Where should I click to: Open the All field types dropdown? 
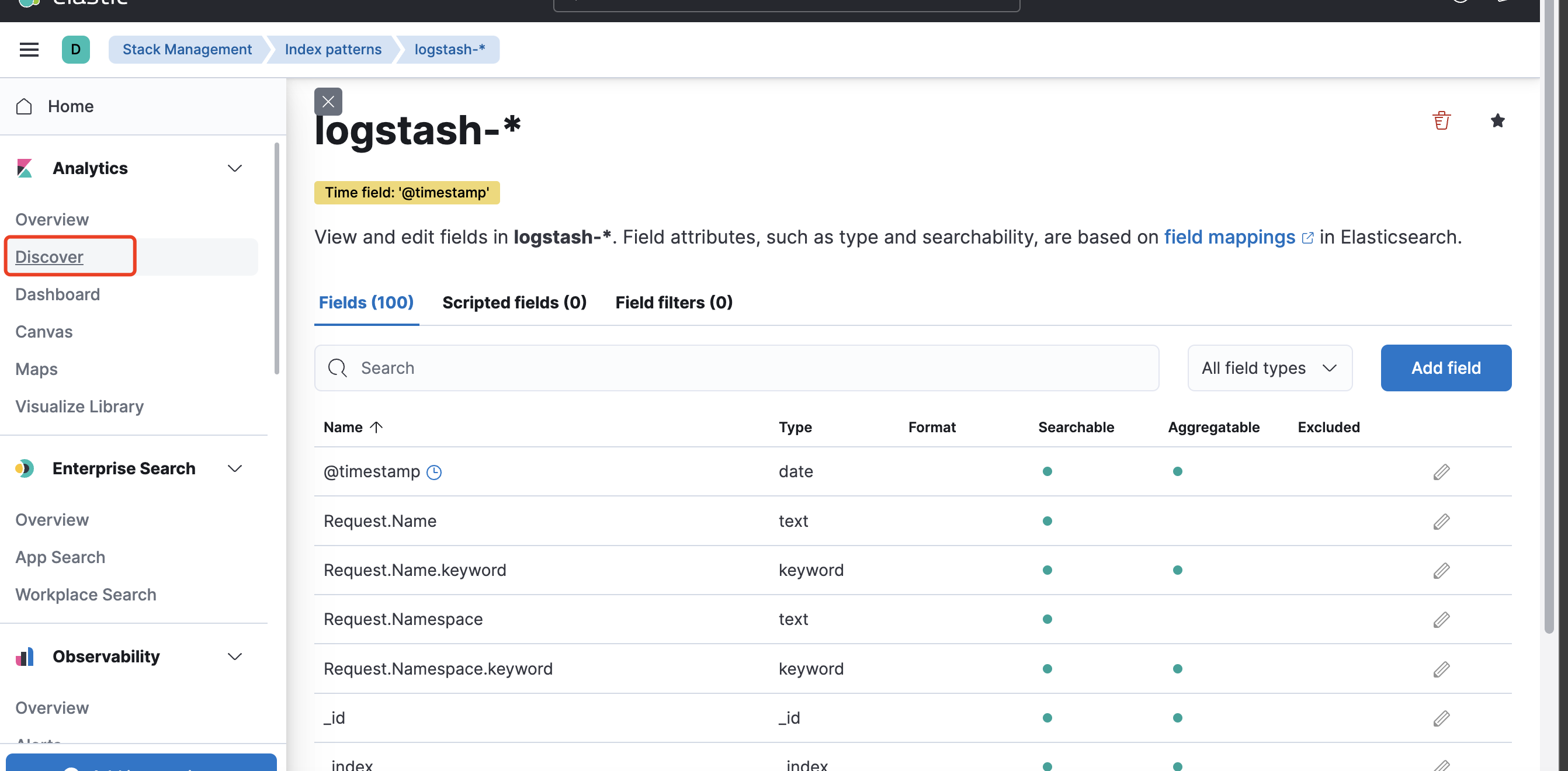(x=1269, y=368)
